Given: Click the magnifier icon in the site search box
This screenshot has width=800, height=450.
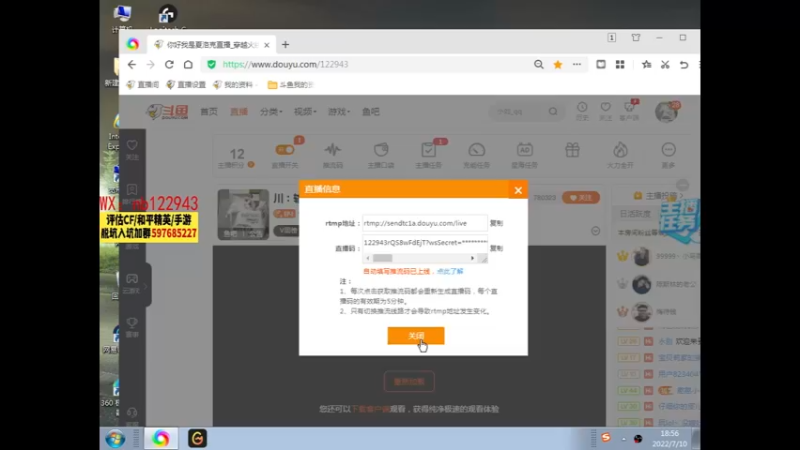Looking at the screenshot, I should point(553,112).
